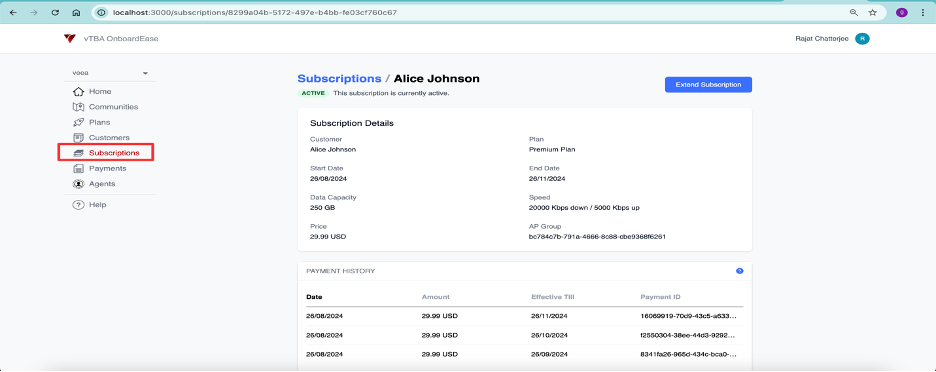This screenshot has width=936, height=372.
Task: Click the Effective Till 26/09/2024 cell
Action: click(x=549, y=354)
